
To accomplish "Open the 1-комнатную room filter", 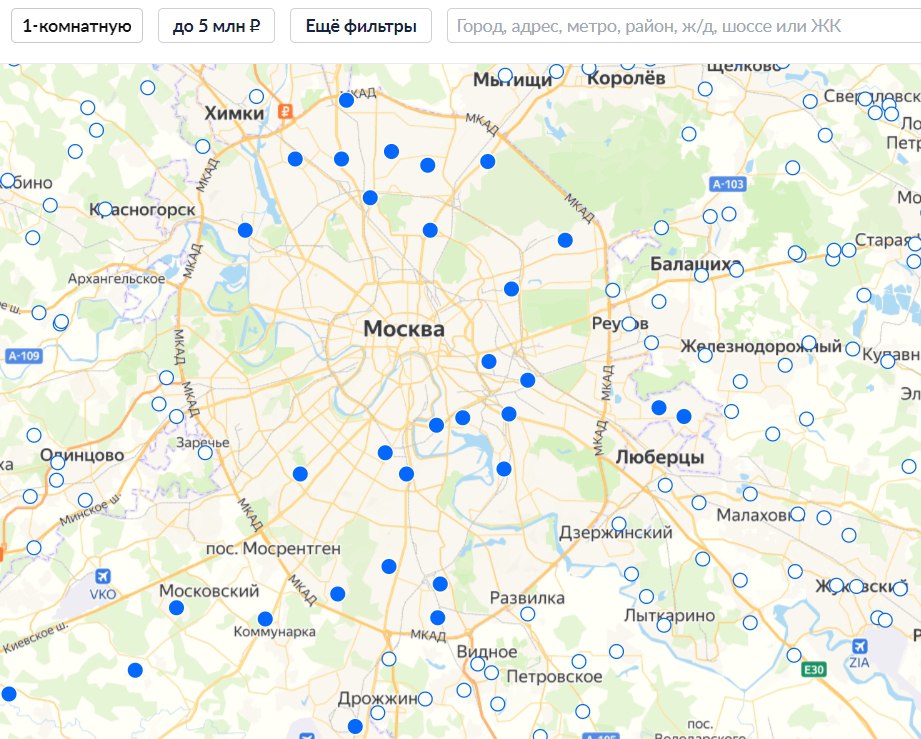I will click(77, 26).
